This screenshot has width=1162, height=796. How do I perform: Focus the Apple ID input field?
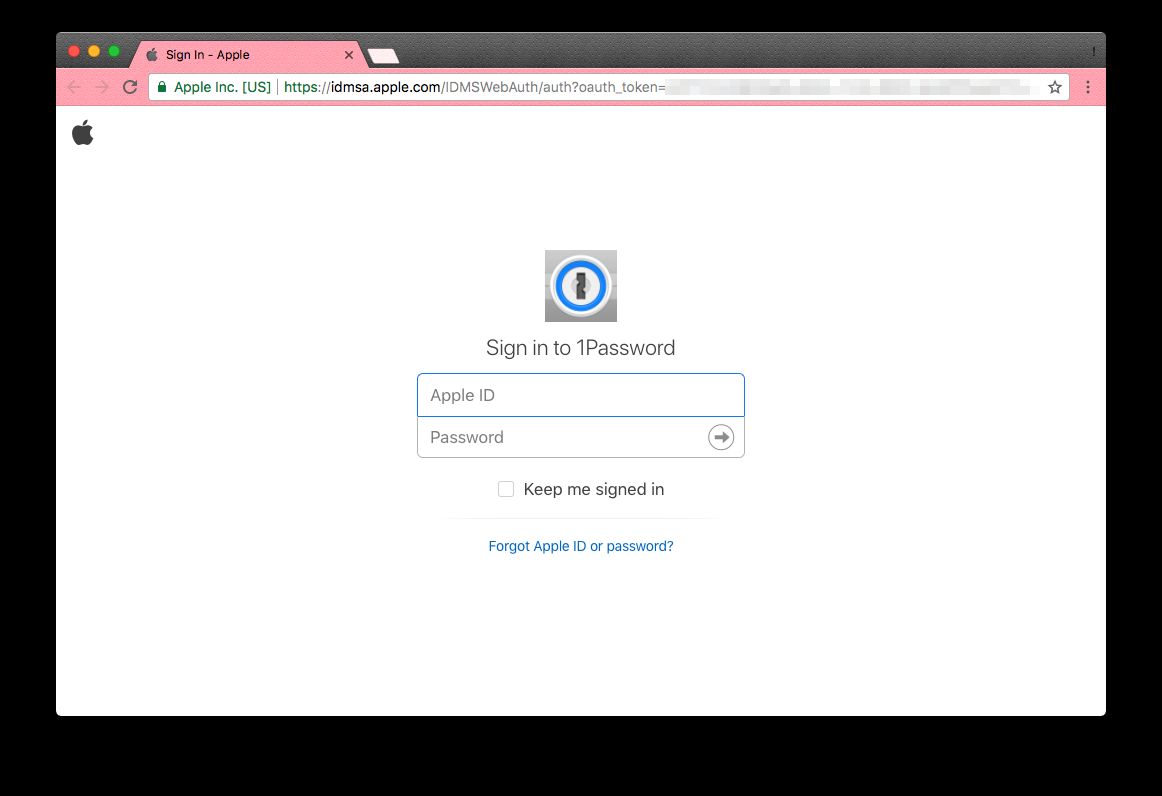tap(580, 395)
